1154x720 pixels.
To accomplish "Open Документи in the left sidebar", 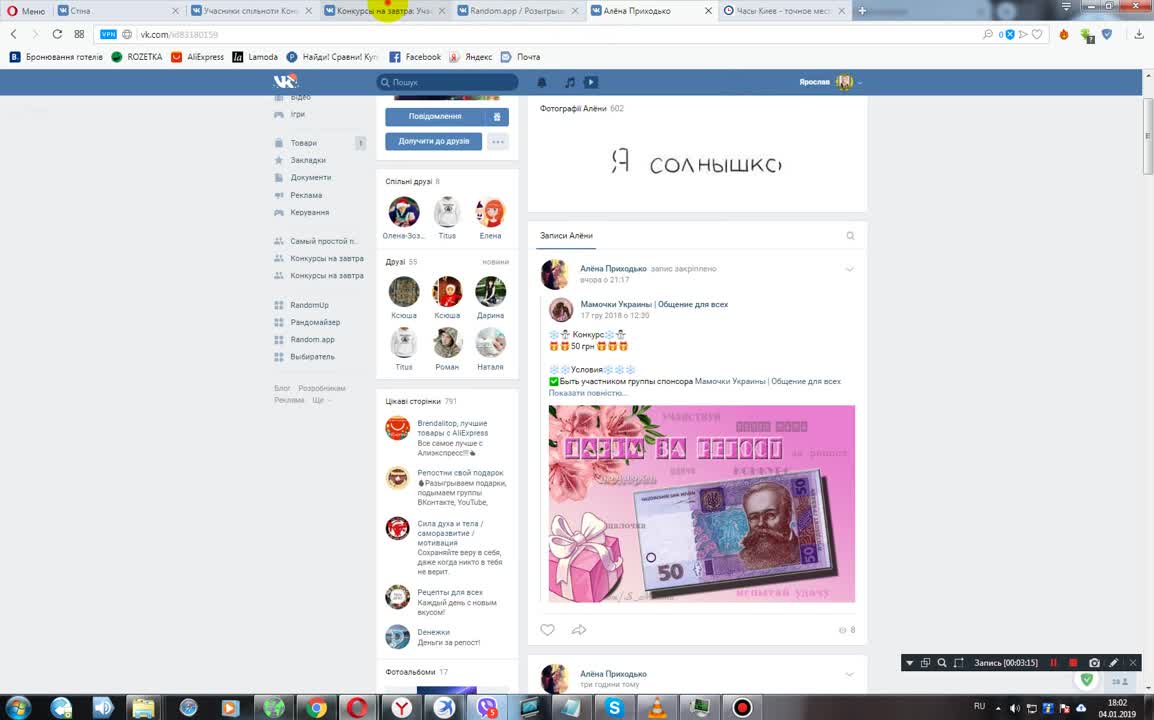I will [311, 177].
